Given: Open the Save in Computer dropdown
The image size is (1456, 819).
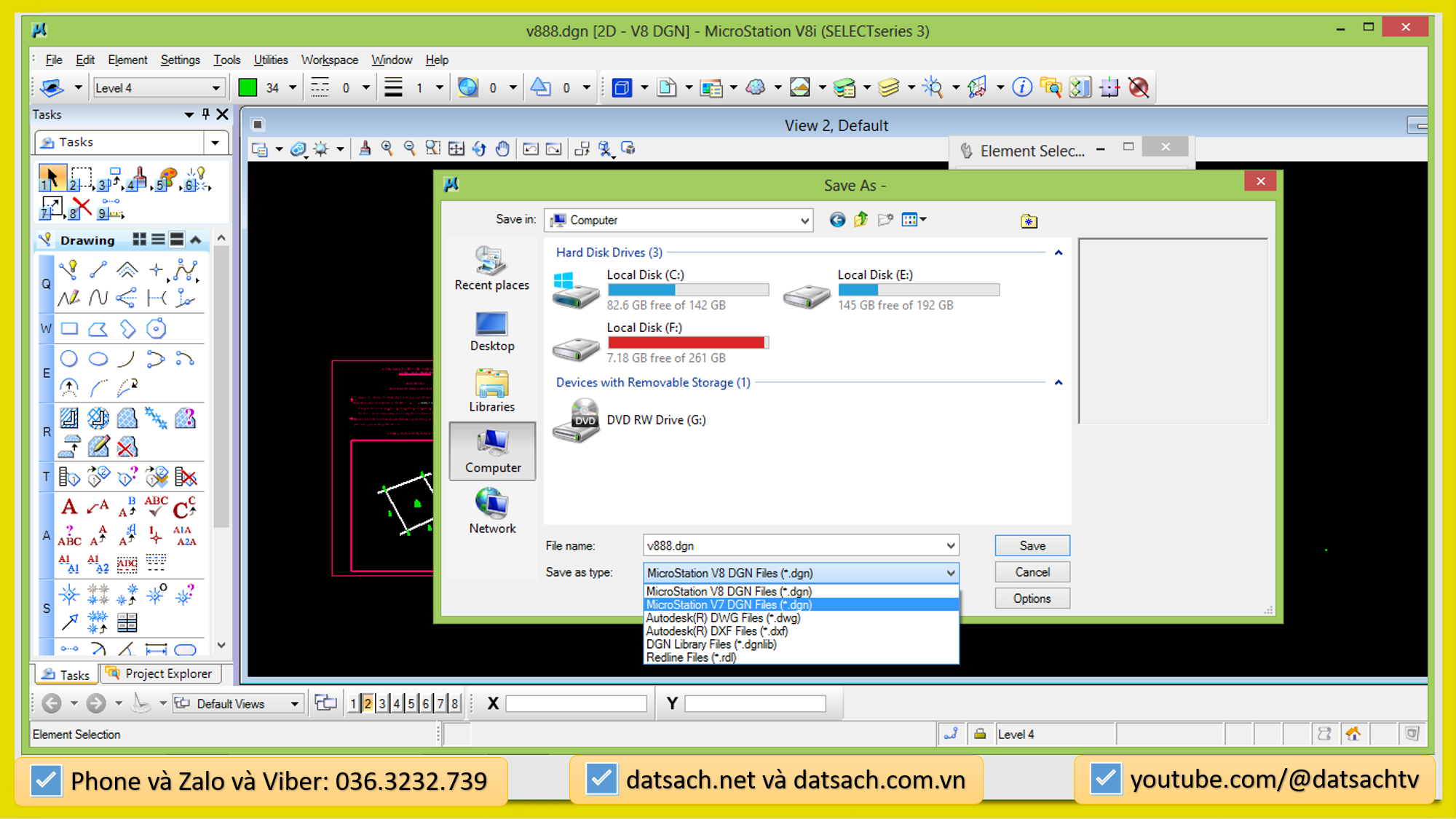Looking at the screenshot, I should click(x=804, y=221).
